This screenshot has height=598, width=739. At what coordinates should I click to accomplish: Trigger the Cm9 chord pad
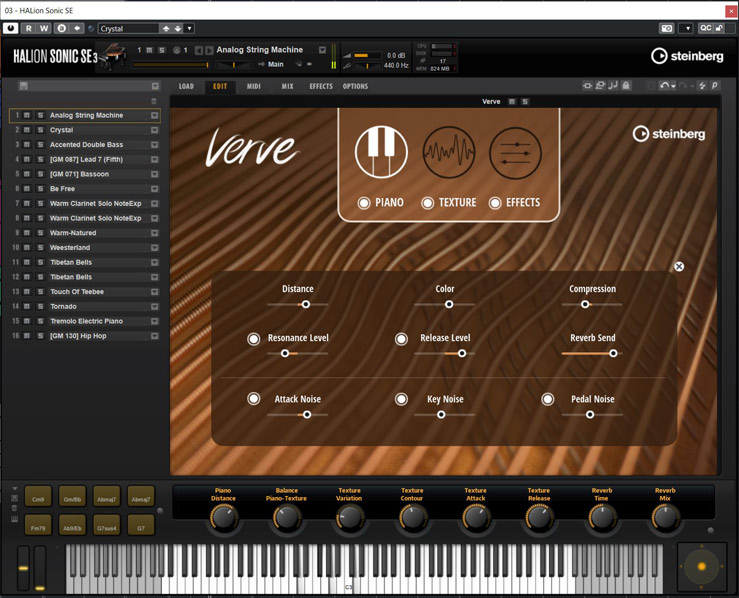(x=38, y=498)
